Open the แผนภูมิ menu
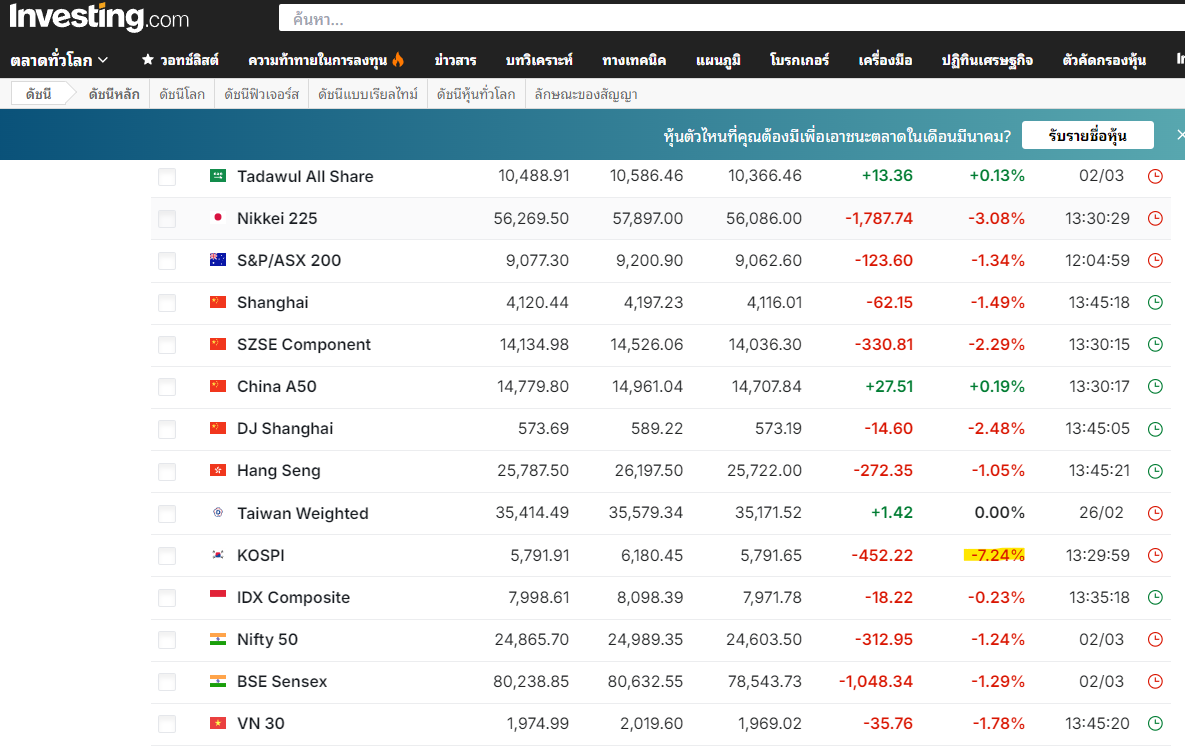The height and width of the screenshot is (753, 1185). (718, 60)
